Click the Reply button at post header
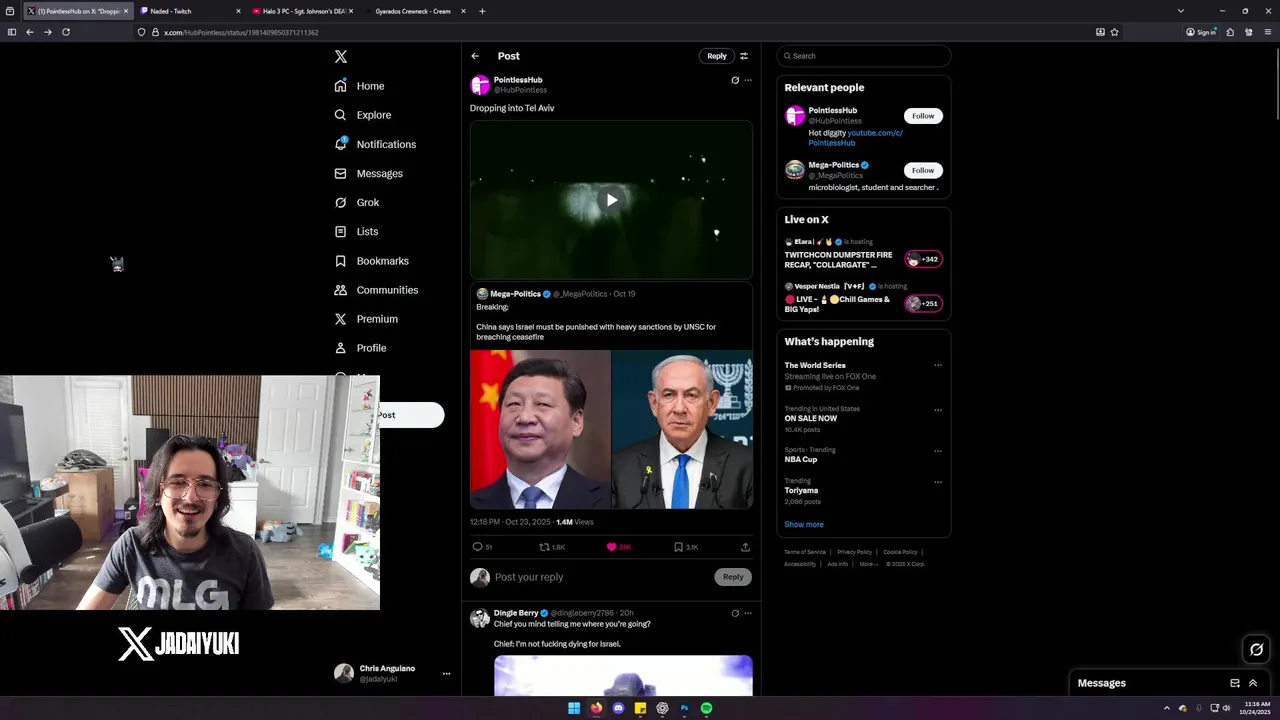The height and width of the screenshot is (720, 1280). [x=717, y=56]
